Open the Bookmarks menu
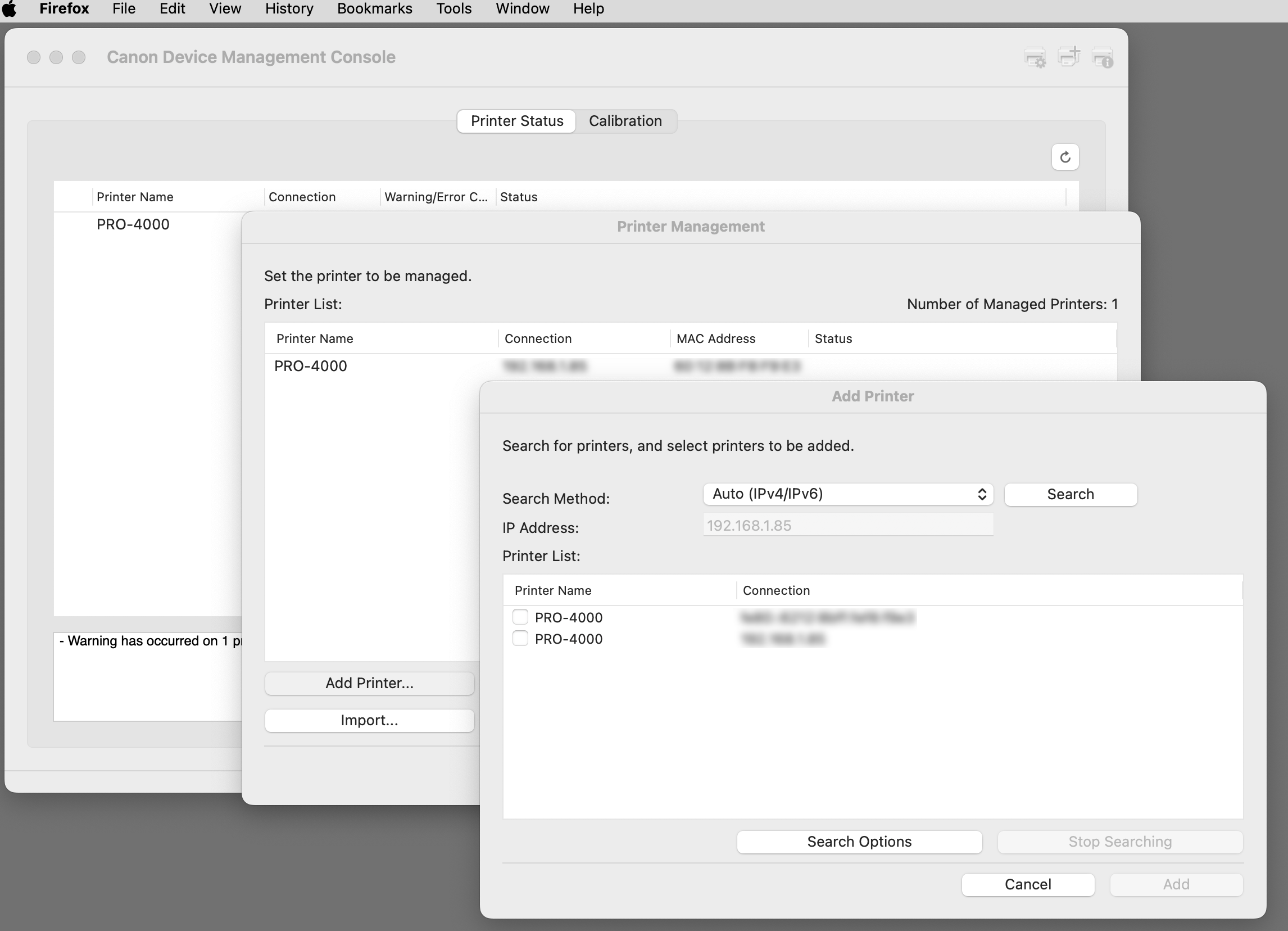Viewport: 1288px width, 931px height. click(374, 8)
